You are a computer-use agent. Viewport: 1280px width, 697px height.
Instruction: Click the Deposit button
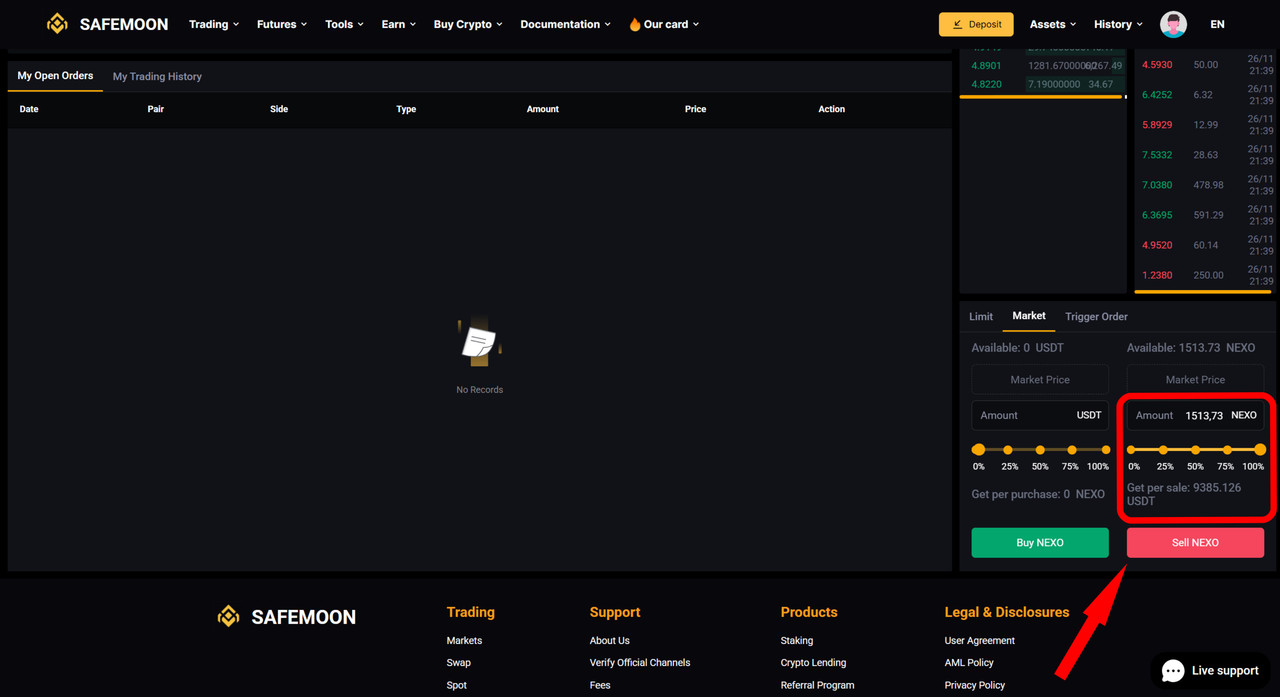click(976, 24)
